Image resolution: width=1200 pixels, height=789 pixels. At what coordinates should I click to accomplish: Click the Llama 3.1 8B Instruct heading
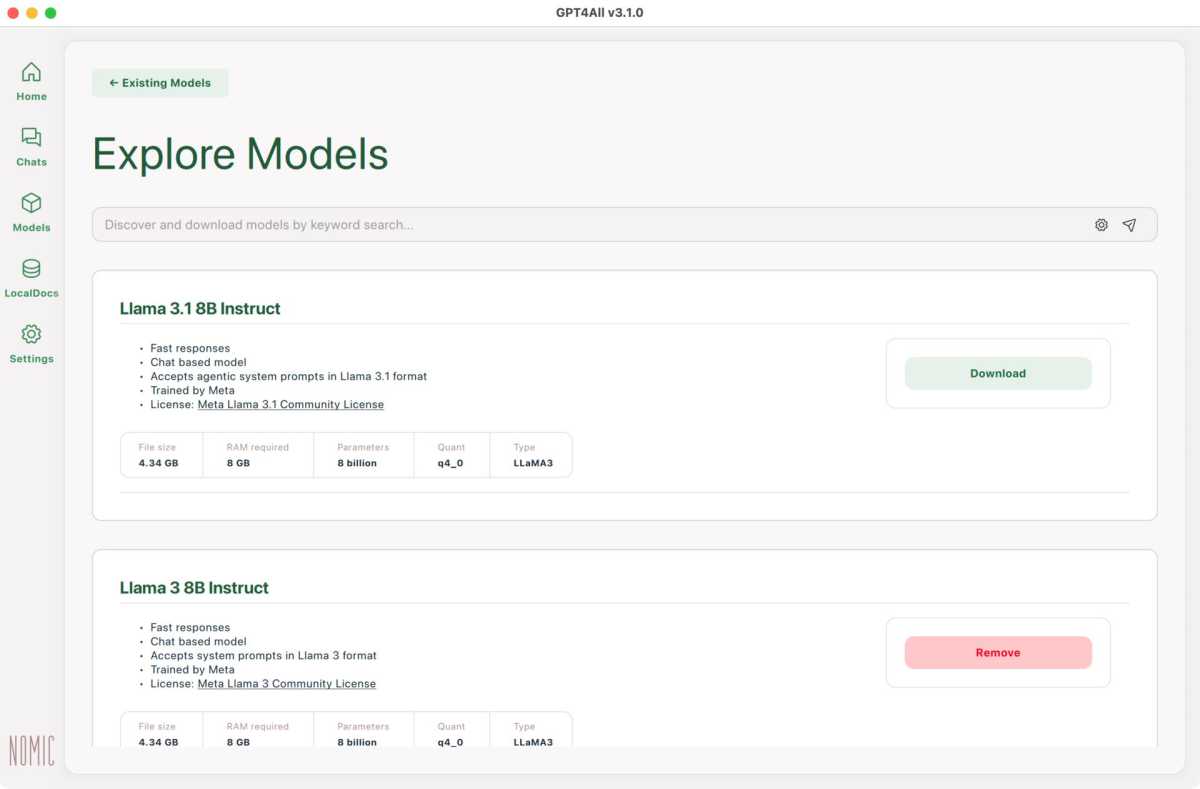(200, 309)
